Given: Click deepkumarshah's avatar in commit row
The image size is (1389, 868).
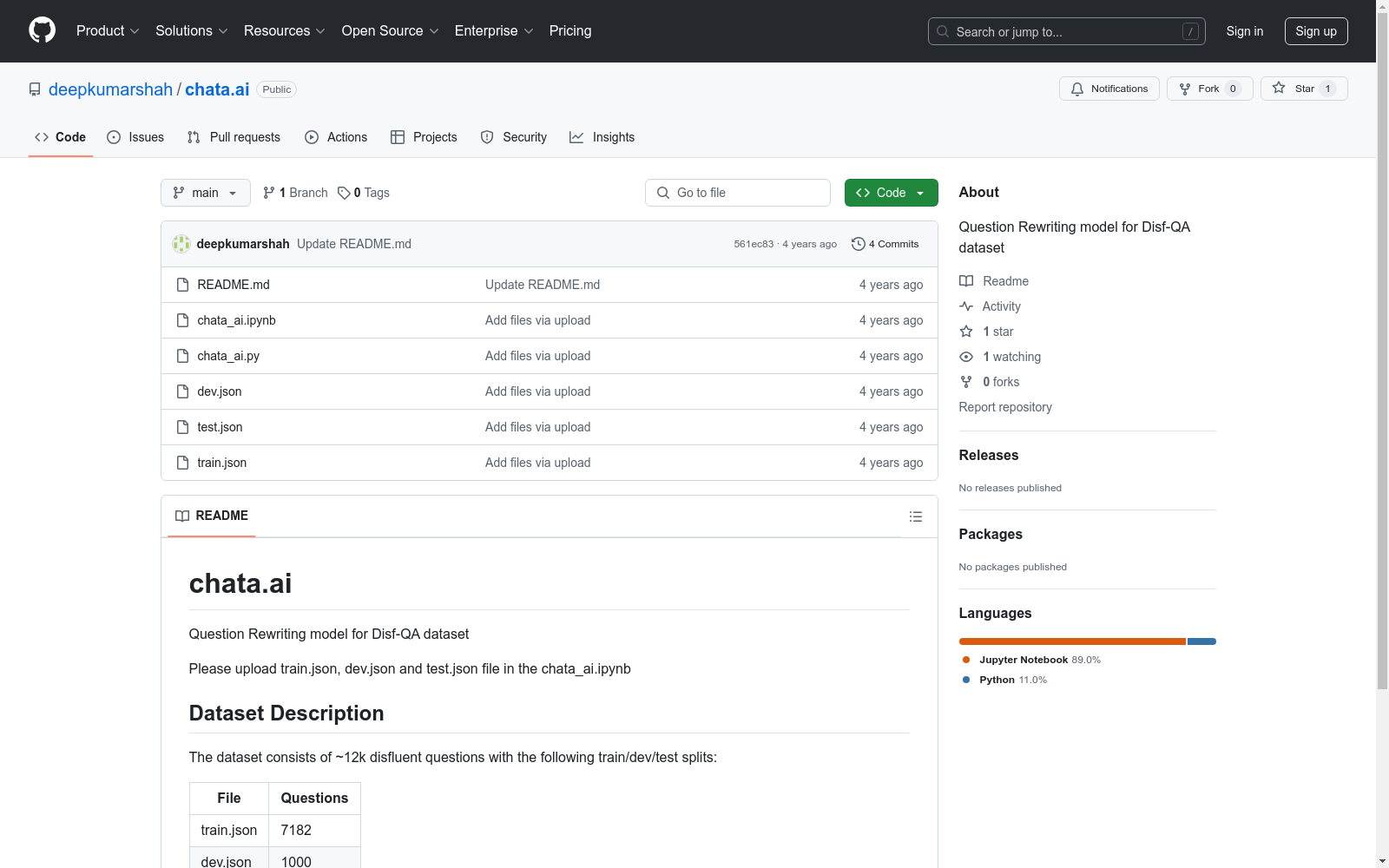Looking at the screenshot, I should click(x=181, y=244).
